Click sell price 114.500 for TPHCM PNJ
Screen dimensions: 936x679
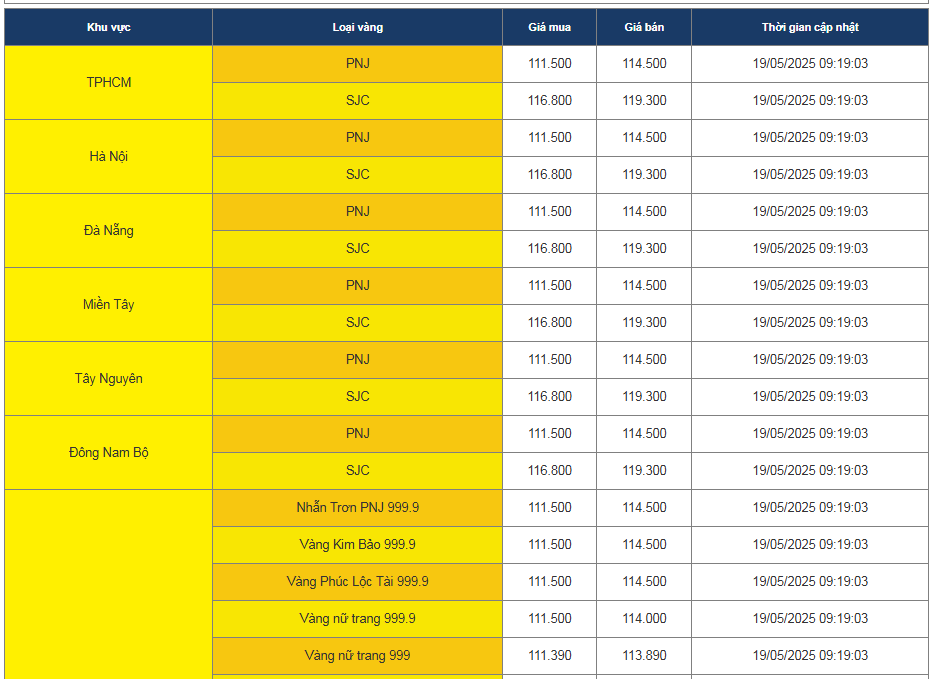[x=644, y=64]
